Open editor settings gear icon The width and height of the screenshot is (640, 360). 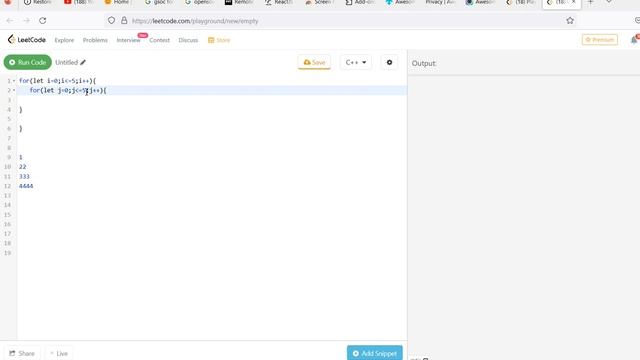389,62
